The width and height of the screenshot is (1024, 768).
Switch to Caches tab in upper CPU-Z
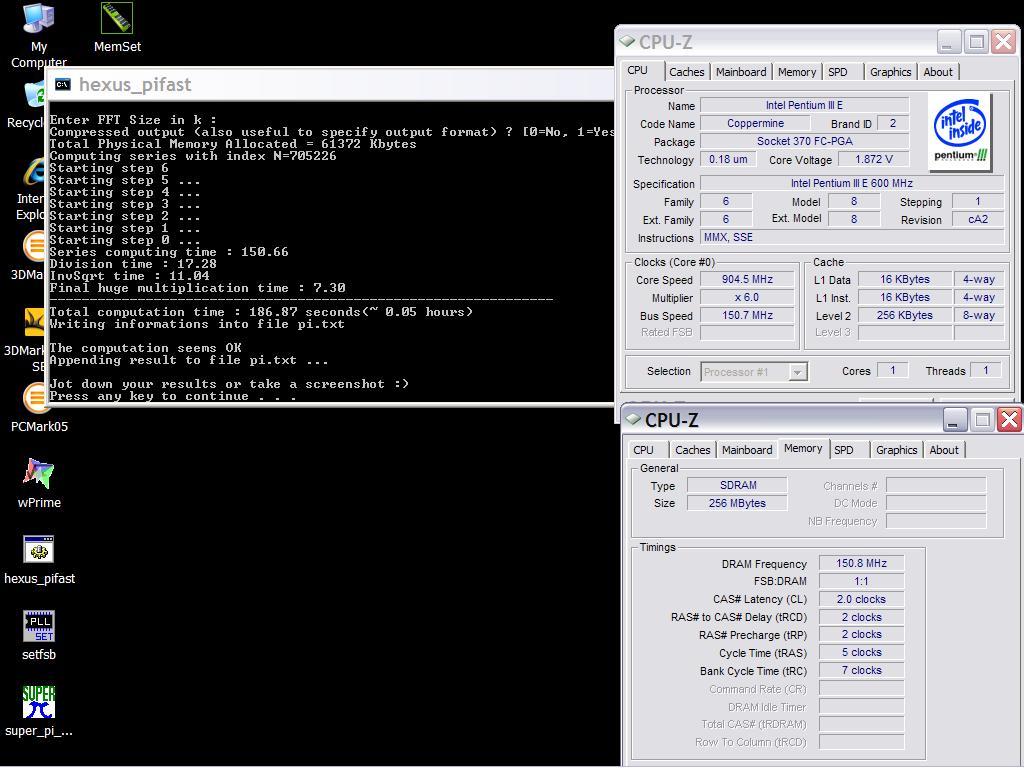686,72
